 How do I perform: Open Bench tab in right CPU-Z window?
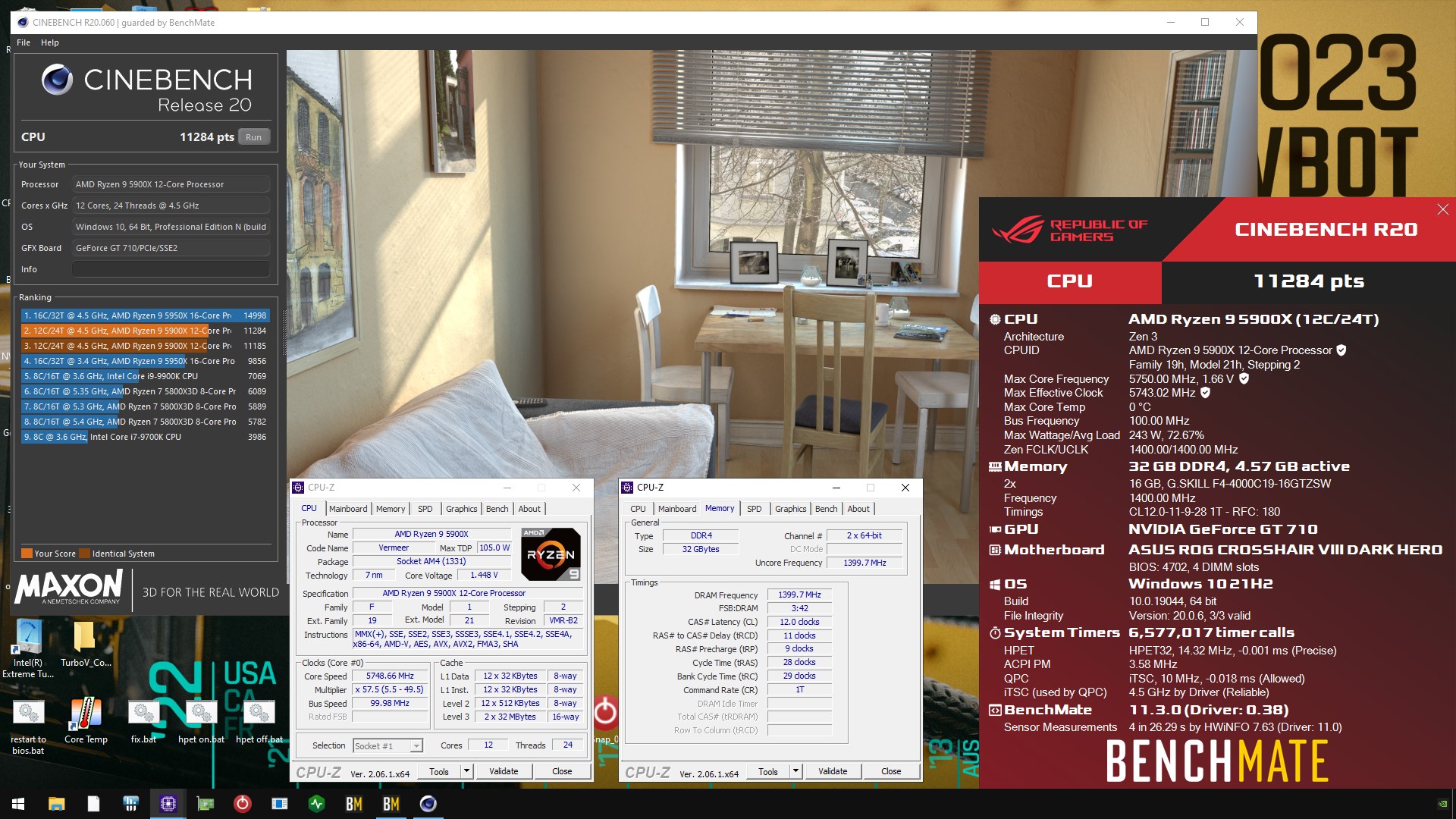pyautogui.click(x=827, y=509)
